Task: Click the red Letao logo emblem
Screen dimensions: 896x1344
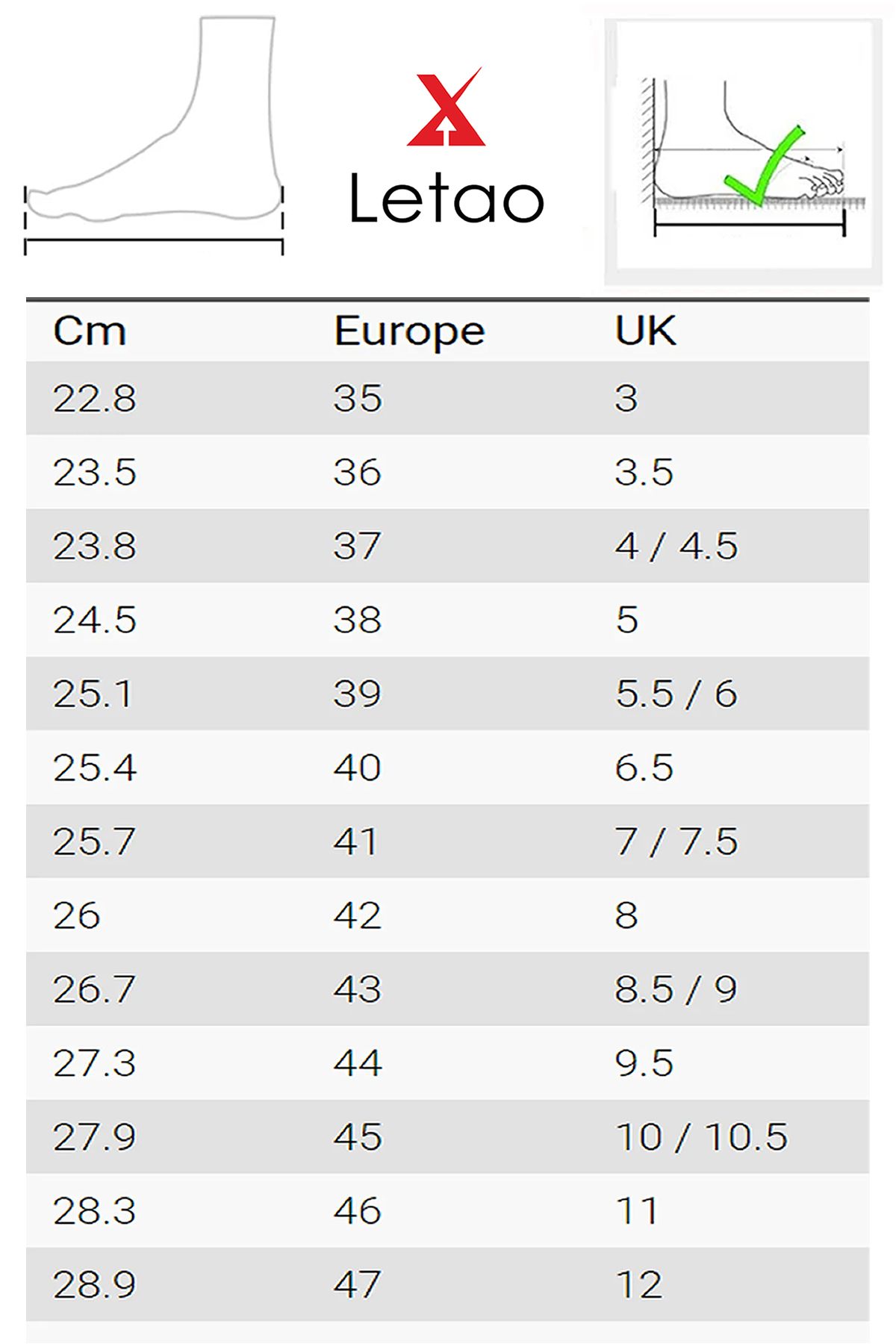Action: click(x=446, y=108)
